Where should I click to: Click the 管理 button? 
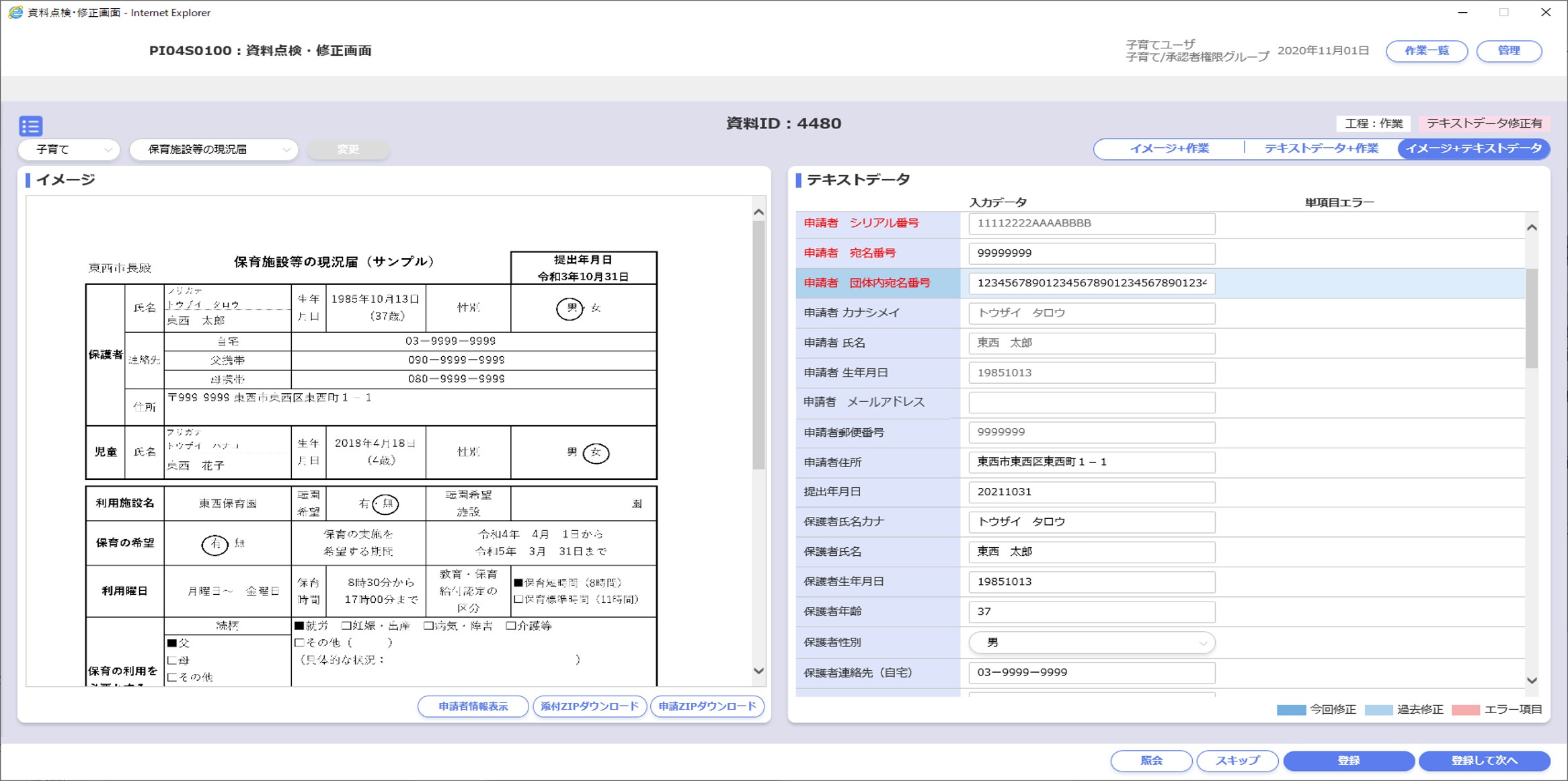point(1509,51)
